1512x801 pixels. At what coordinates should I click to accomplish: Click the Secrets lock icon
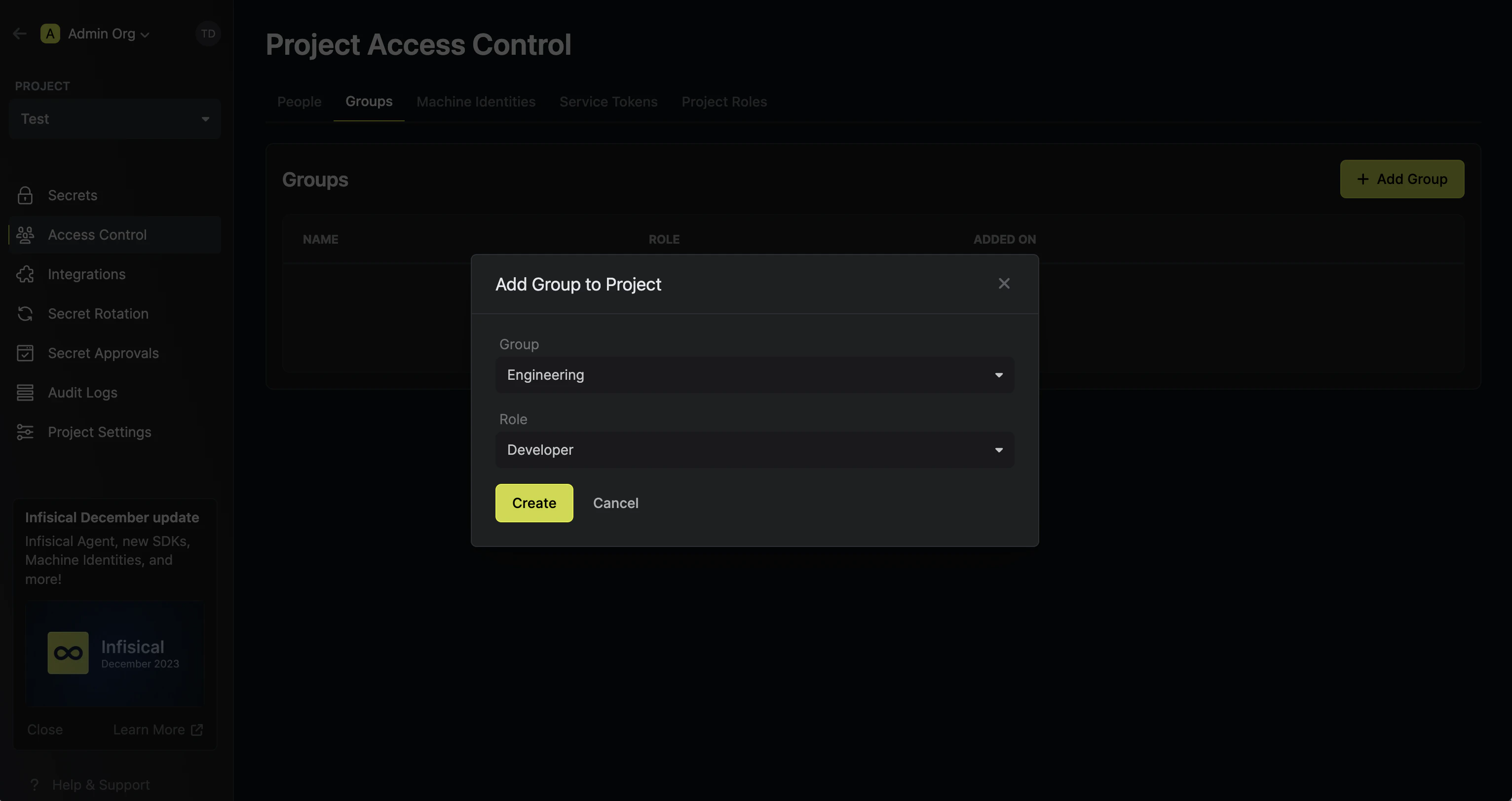[x=25, y=195]
